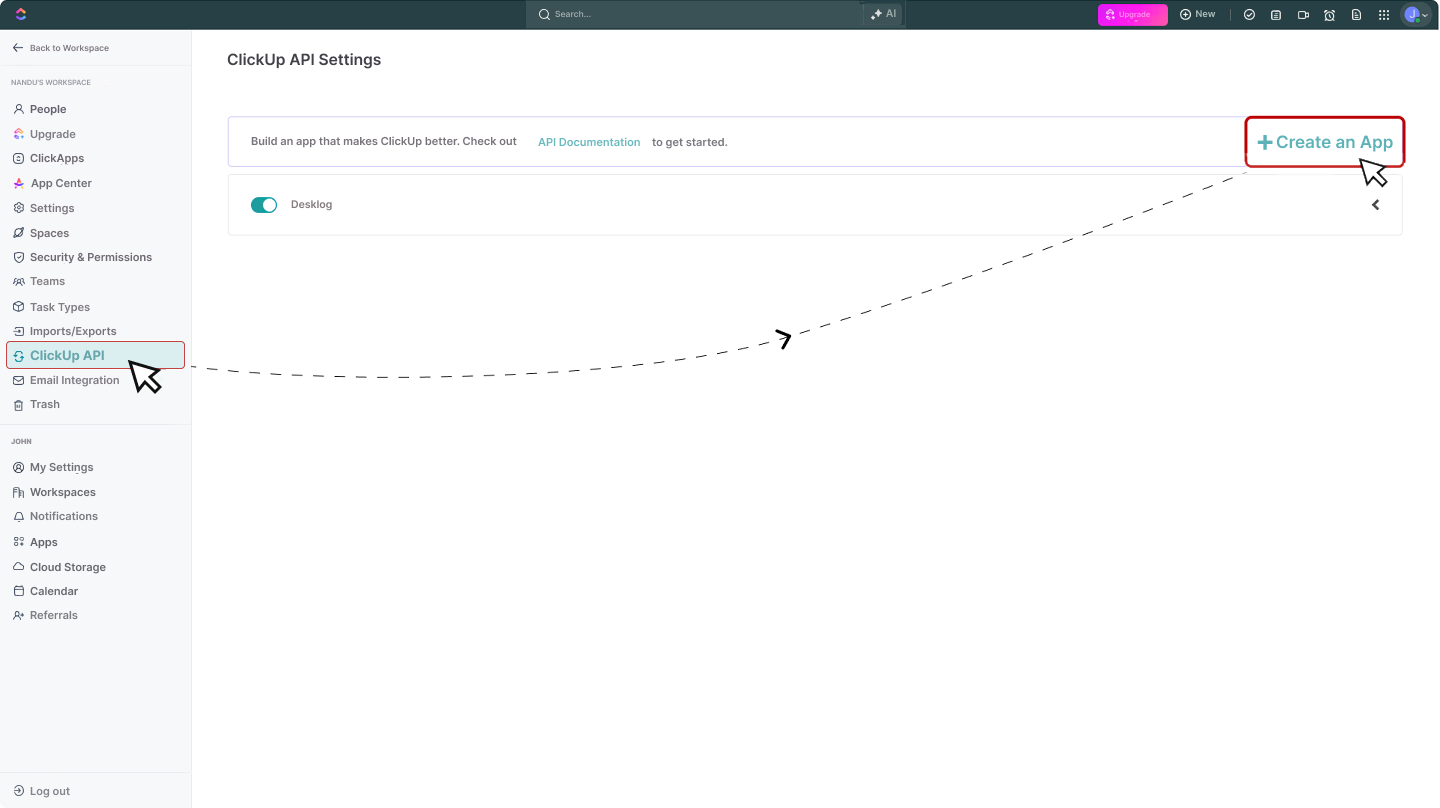
Task: Open the API Documentation link
Action: pyautogui.click(x=588, y=142)
